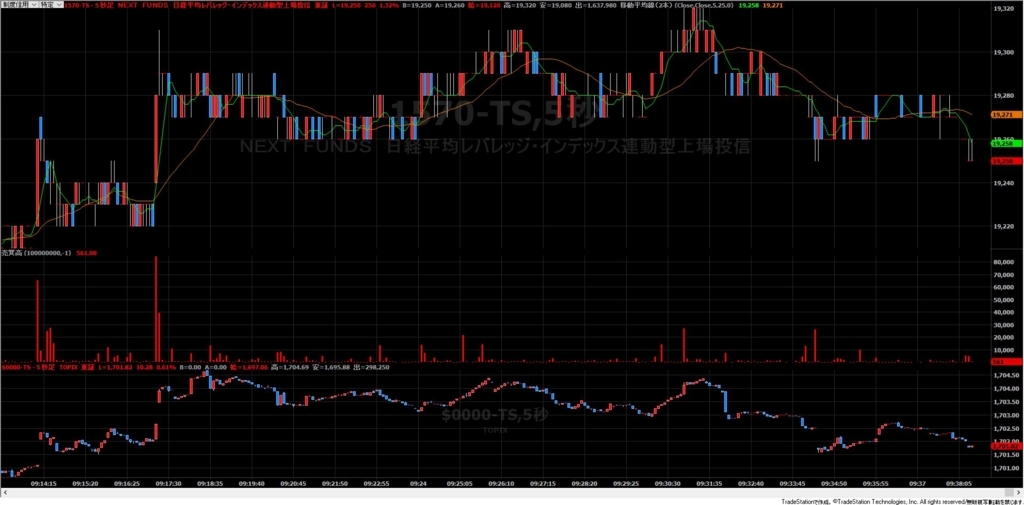Click the 始=1,697.06 TOPIX open value
This screenshot has height=505, width=1024.
[249, 367]
